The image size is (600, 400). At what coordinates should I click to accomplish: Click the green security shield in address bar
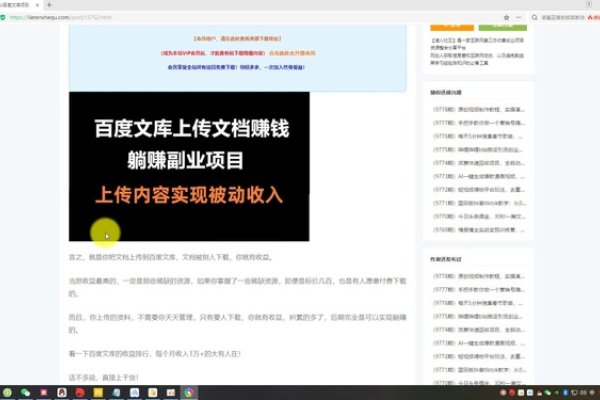(3, 17)
